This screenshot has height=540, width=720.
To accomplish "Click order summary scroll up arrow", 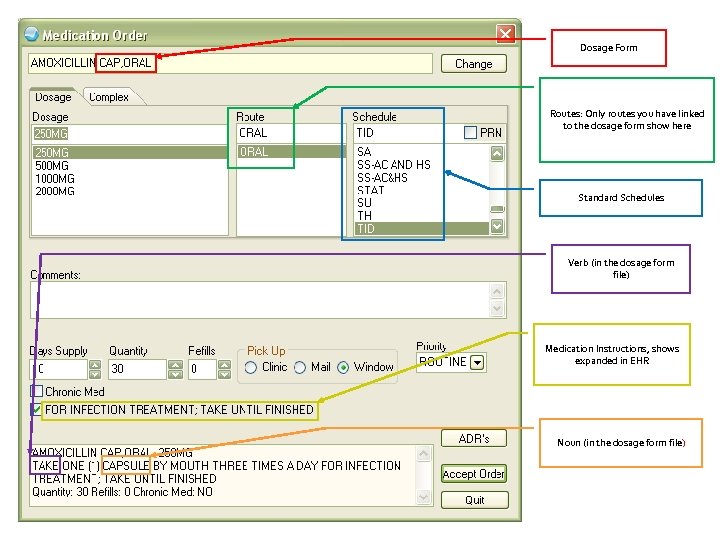I will pyautogui.click(x=423, y=454).
